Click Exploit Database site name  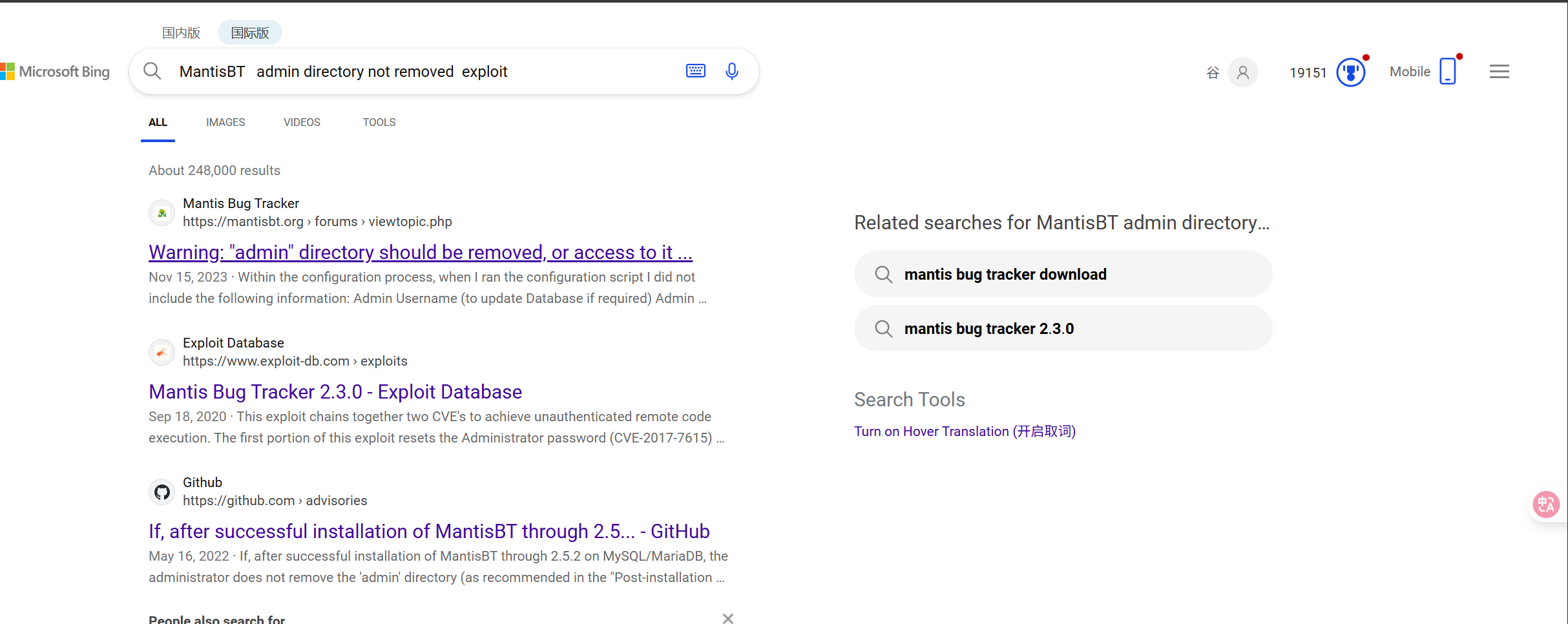[233, 343]
